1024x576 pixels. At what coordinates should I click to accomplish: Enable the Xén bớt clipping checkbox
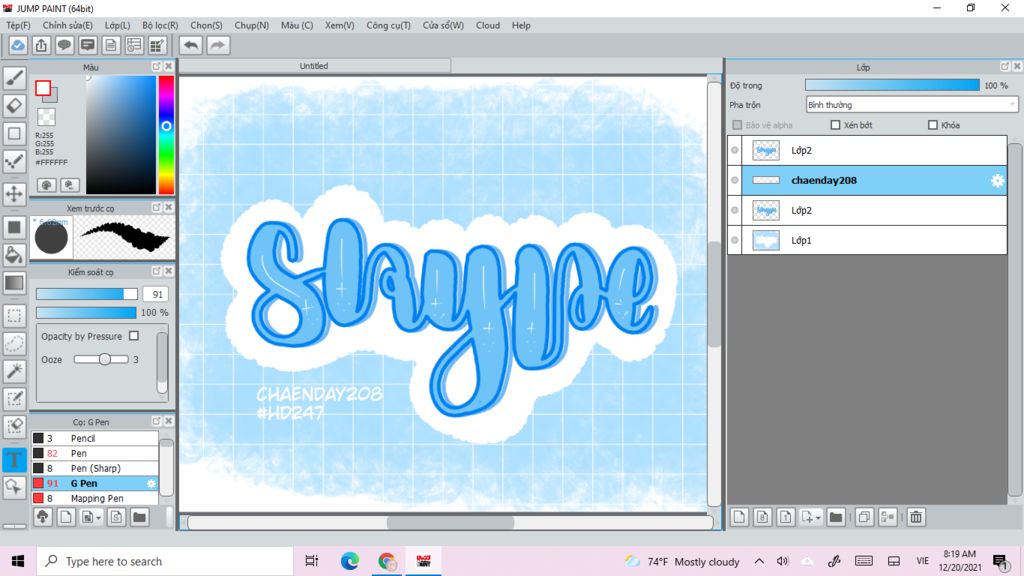(835, 125)
